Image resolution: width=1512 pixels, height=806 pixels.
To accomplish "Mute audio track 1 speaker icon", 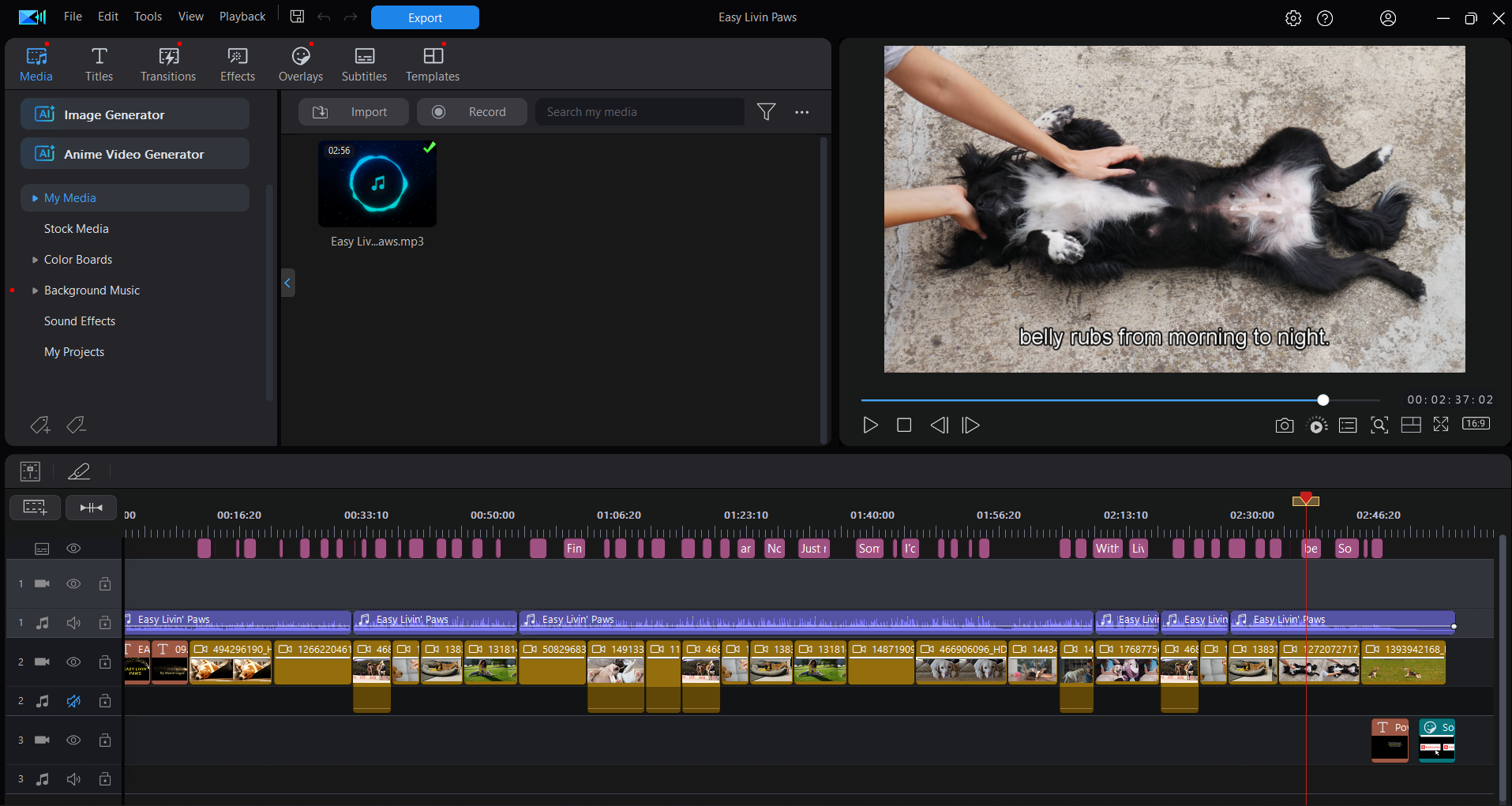I will point(73,623).
